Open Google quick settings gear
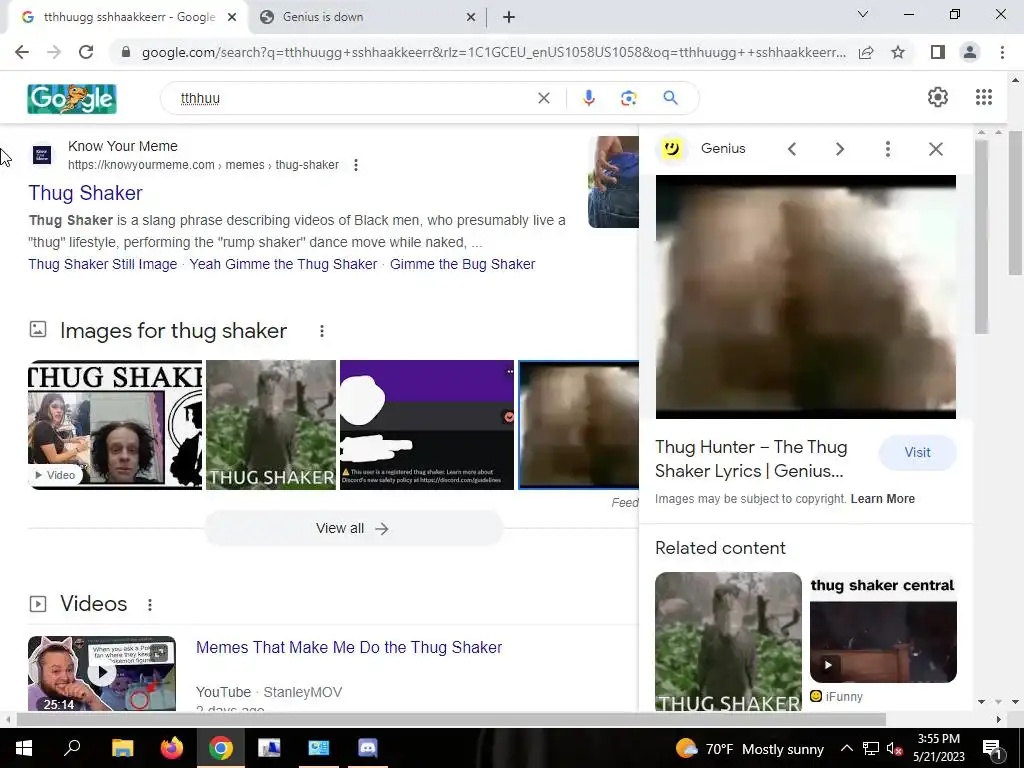 938,97
